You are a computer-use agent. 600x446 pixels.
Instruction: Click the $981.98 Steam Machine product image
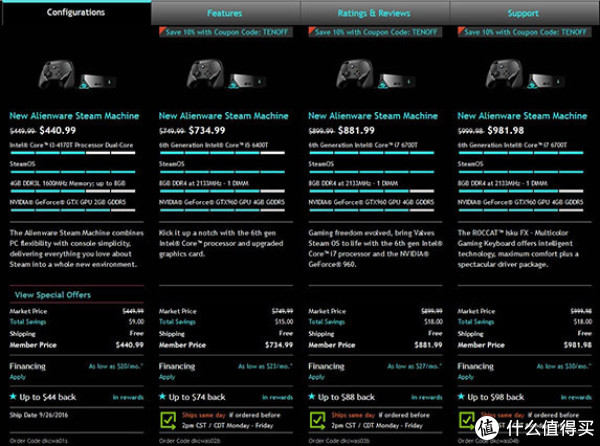point(525,75)
